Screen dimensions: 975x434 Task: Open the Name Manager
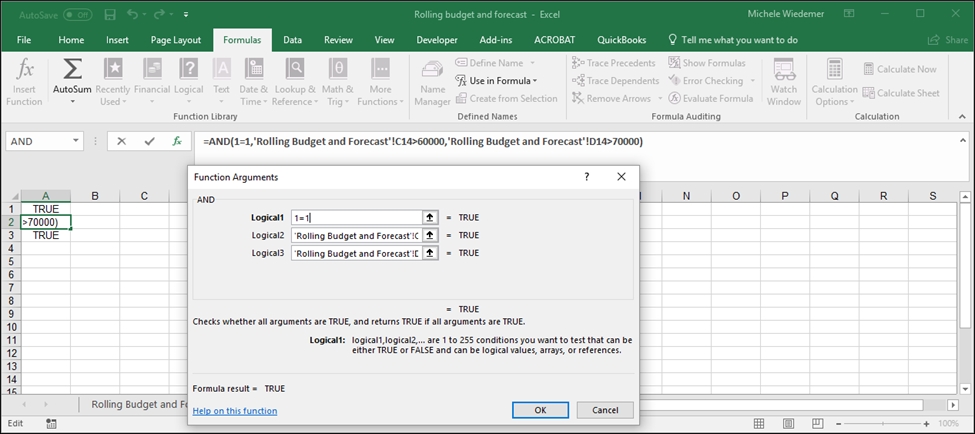pyautogui.click(x=433, y=83)
